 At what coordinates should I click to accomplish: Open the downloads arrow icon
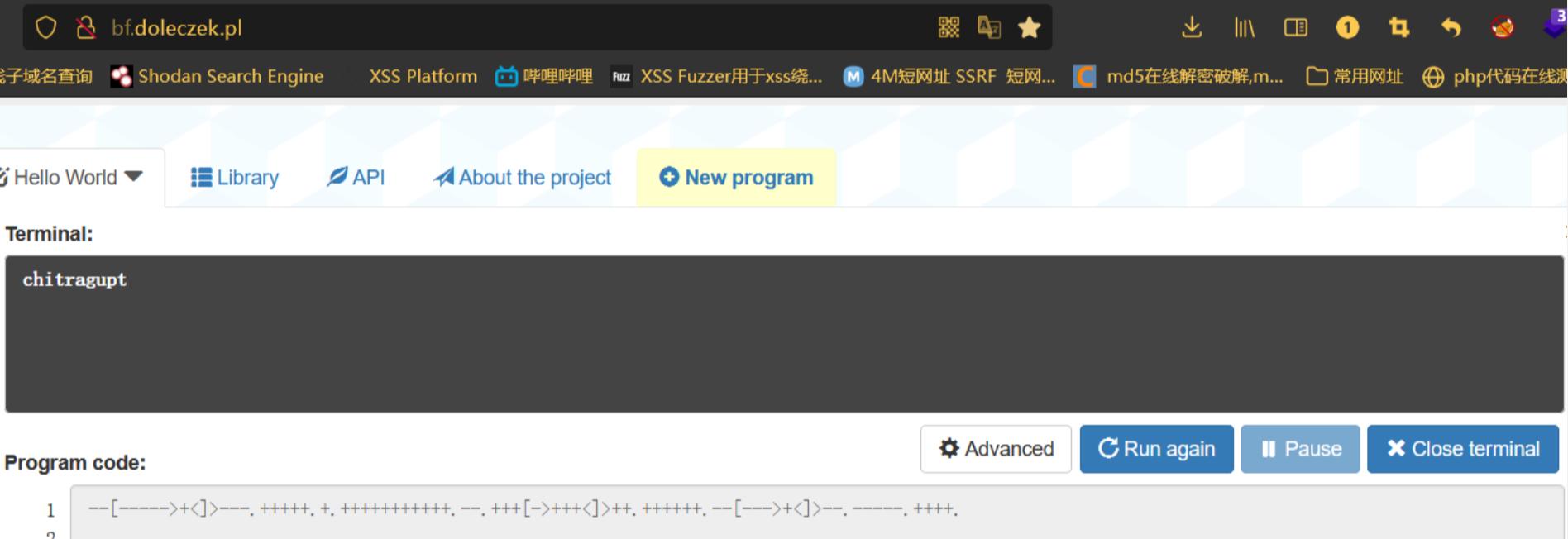tap(1192, 28)
